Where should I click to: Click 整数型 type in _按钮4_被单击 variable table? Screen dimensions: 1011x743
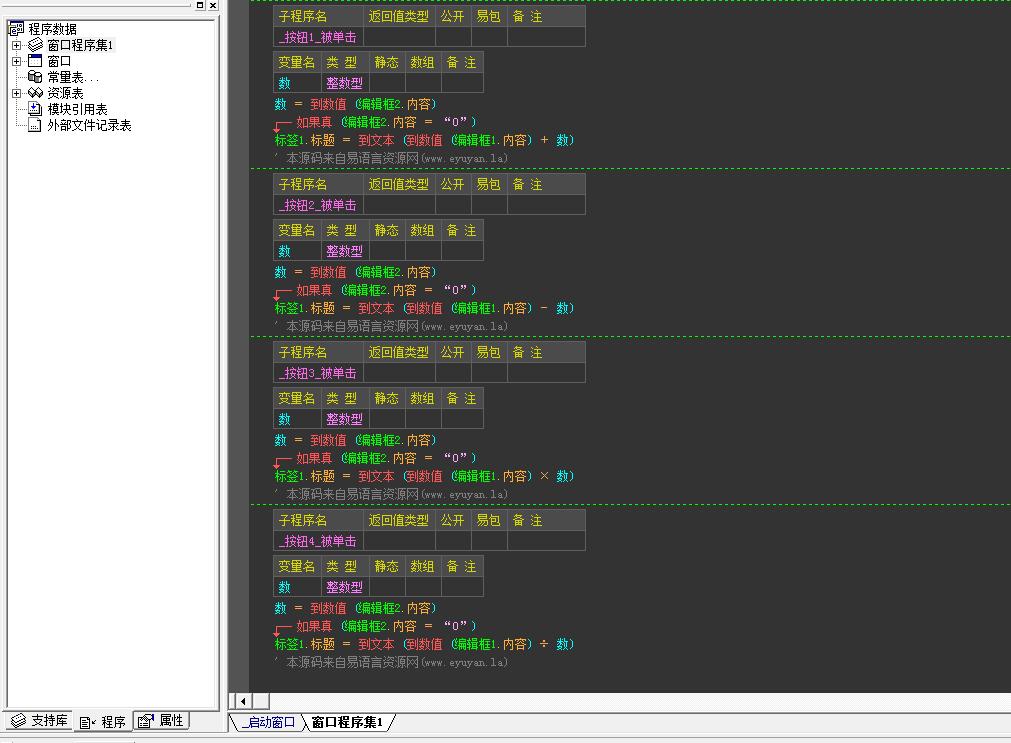(x=344, y=588)
